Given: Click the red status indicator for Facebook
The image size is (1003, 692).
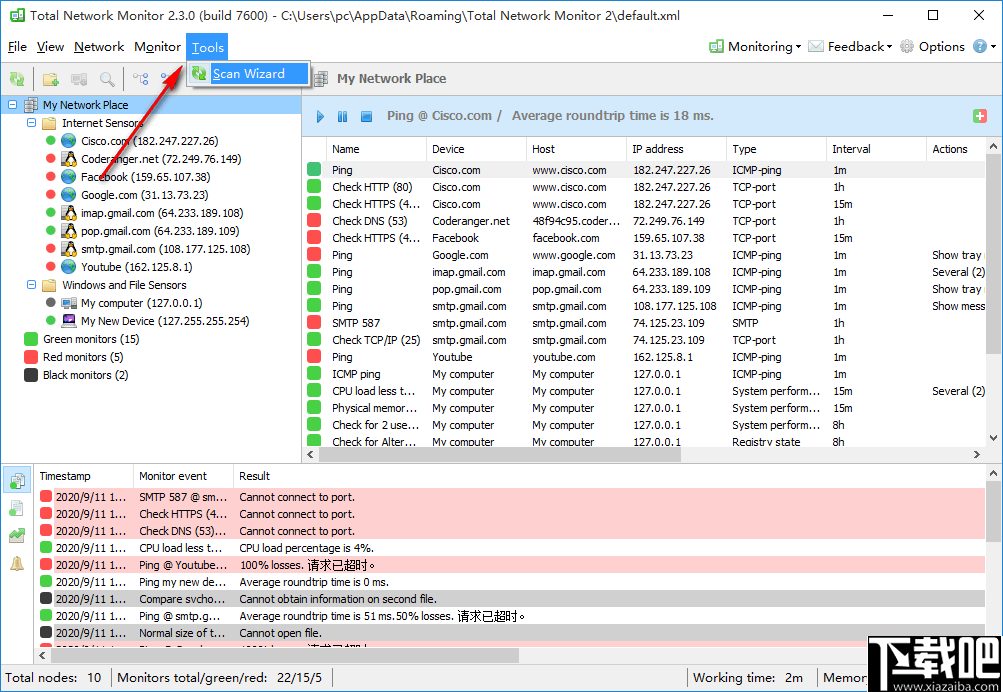Looking at the screenshot, I should tap(49, 177).
